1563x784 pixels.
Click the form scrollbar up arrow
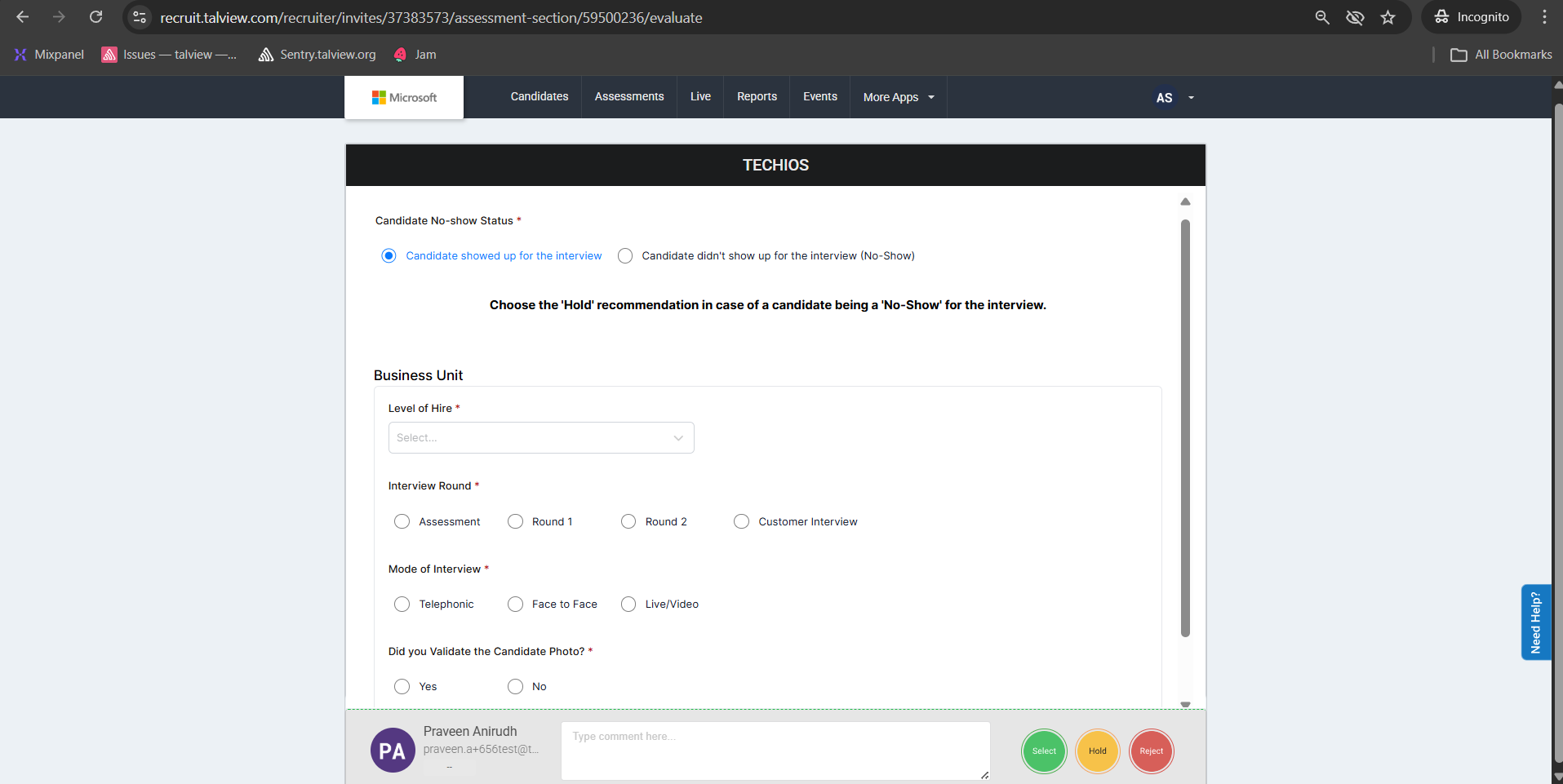(x=1185, y=202)
